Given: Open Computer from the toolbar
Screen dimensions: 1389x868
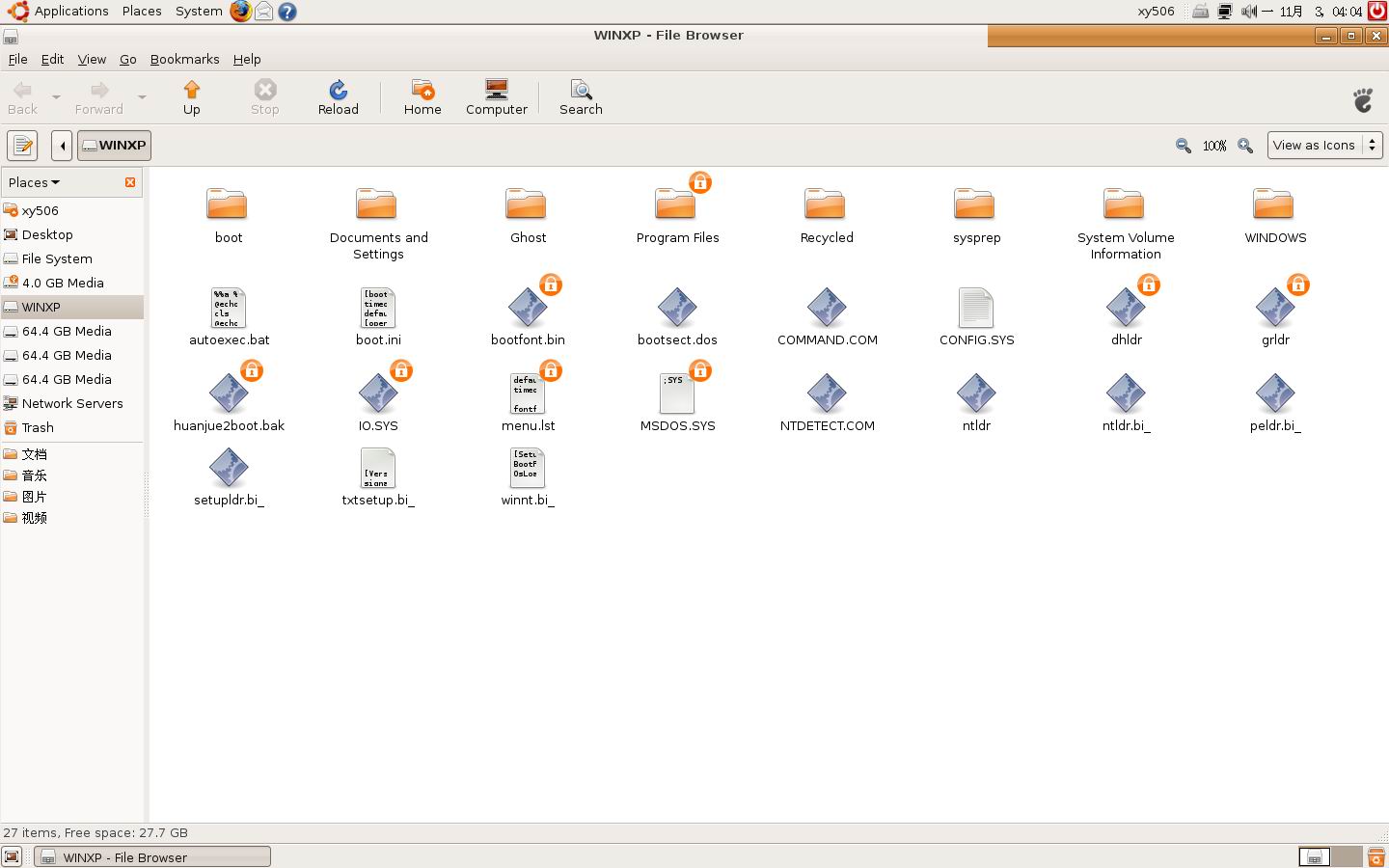Looking at the screenshot, I should (x=497, y=97).
